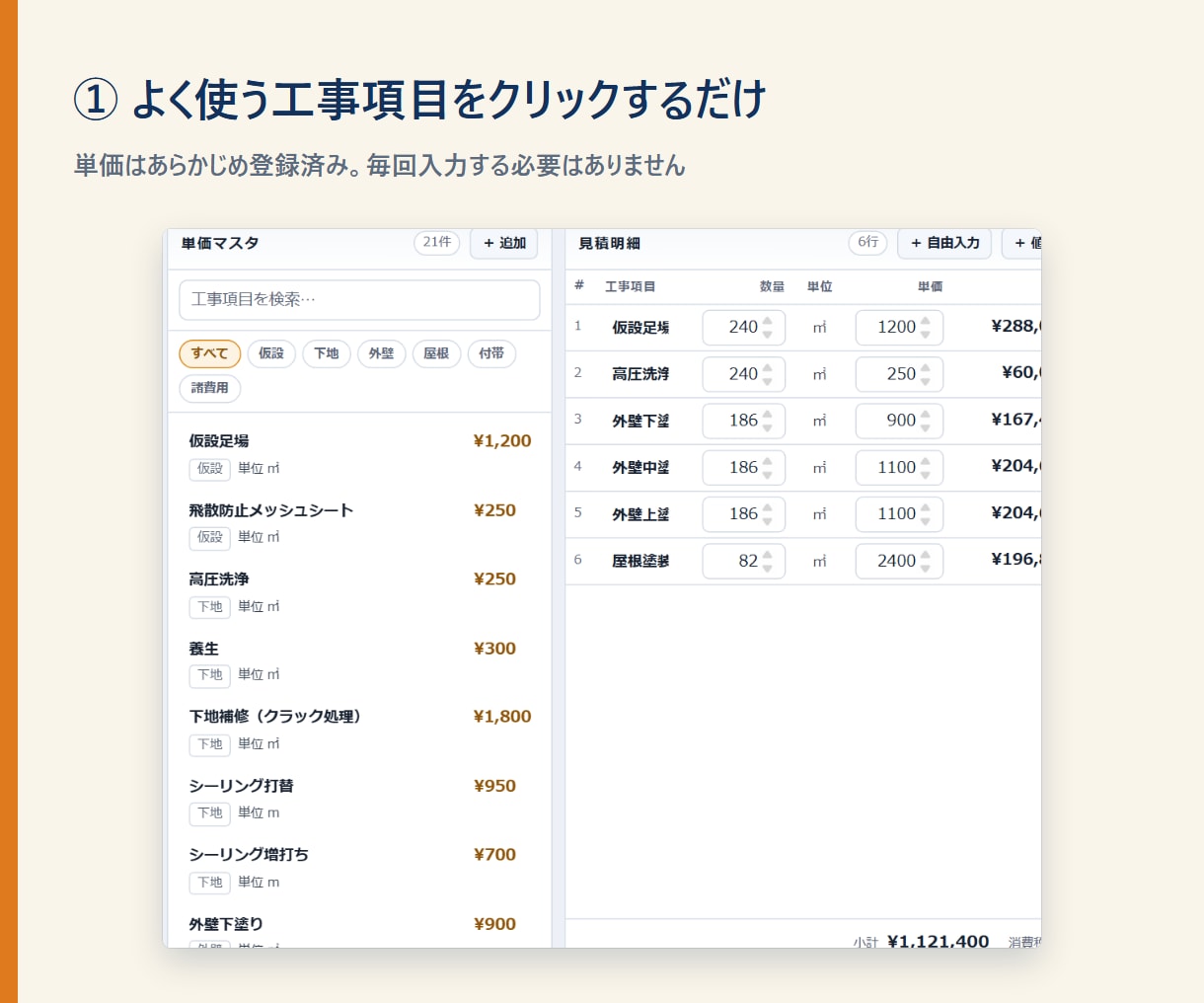Add 養生 ¥300 from master list
Image resolution: width=1204 pixels, height=1003 pixels.
point(359,660)
